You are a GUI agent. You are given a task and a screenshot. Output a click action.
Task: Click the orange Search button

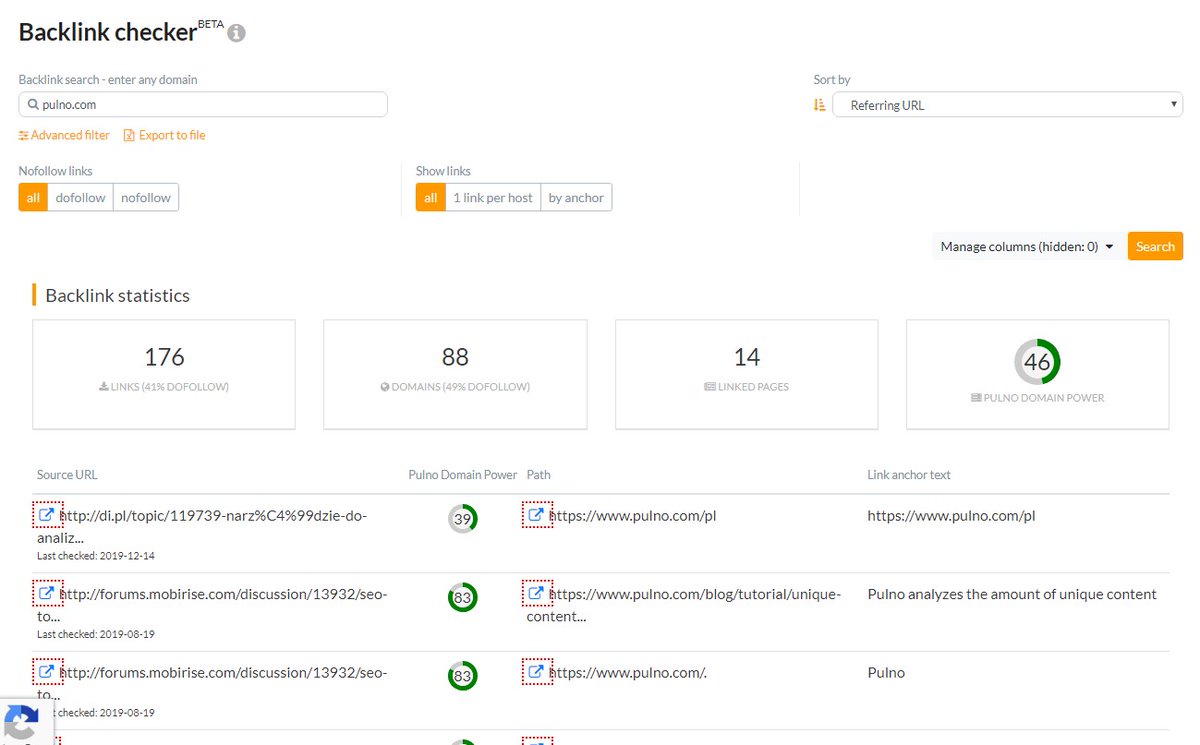(x=1155, y=246)
